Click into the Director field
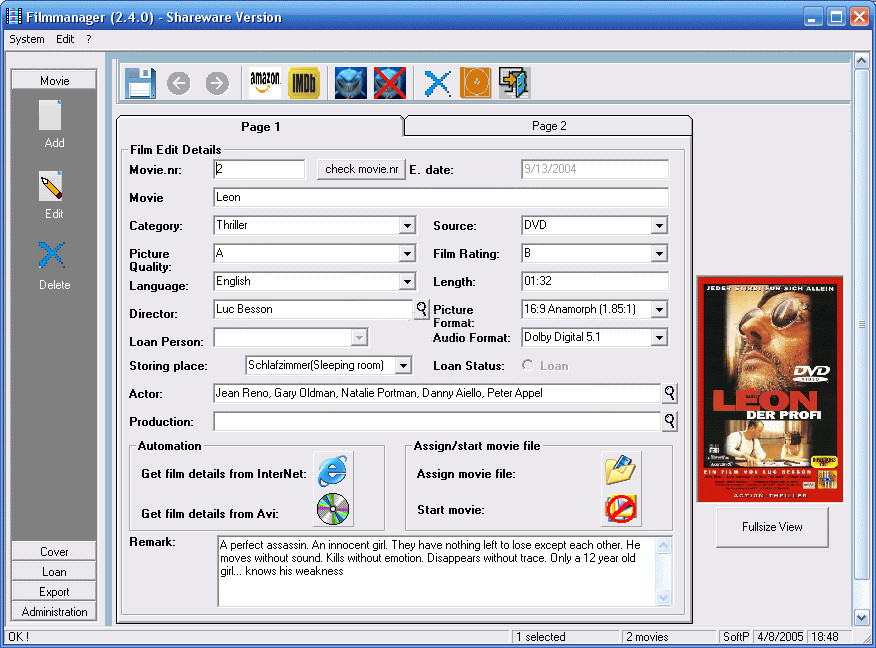The height and width of the screenshot is (648, 876). 313,309
